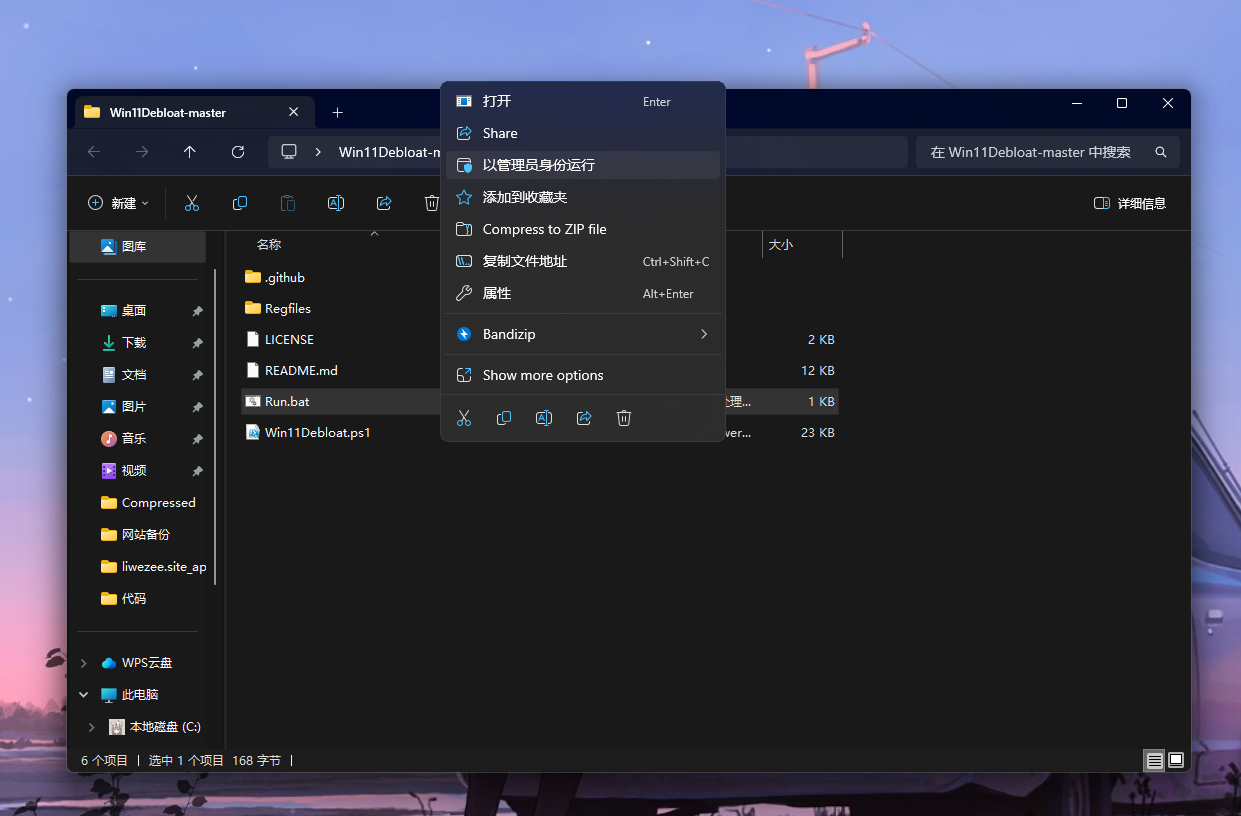
Task: Click the share icon in context menu bottom row
Action: coord(584,418)
